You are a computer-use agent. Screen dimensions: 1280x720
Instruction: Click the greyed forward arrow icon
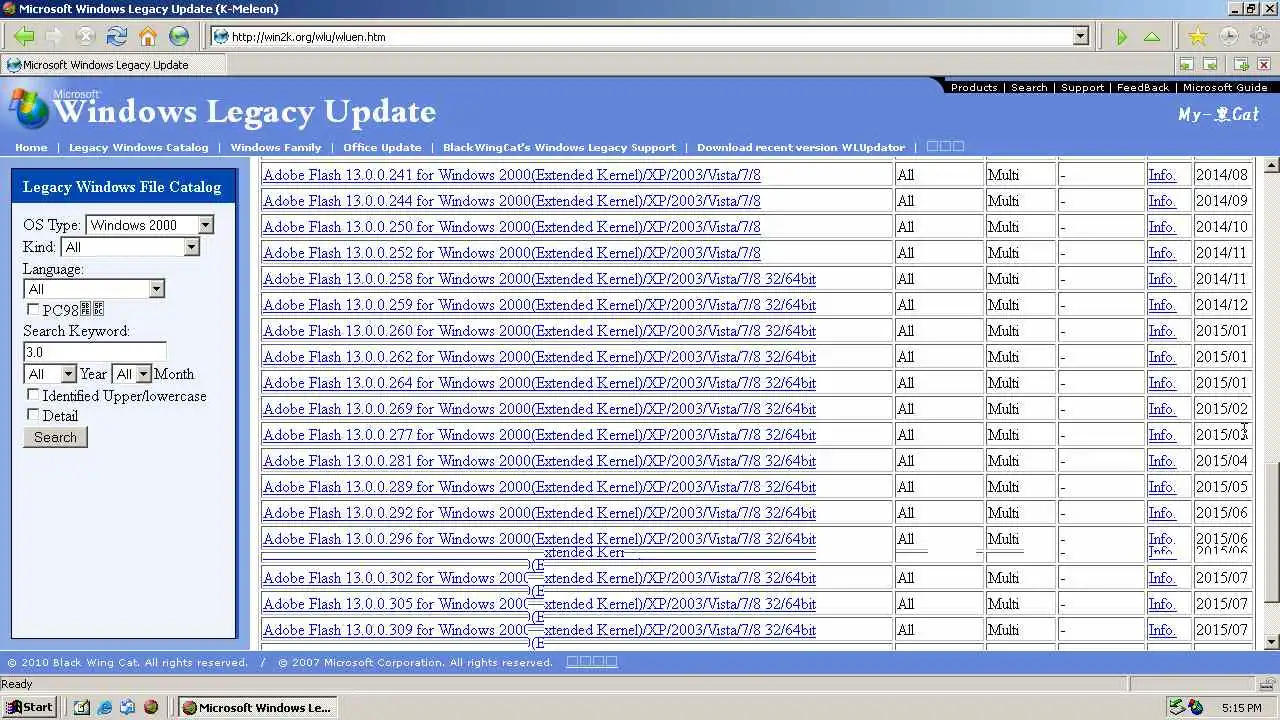click(54, 37)
